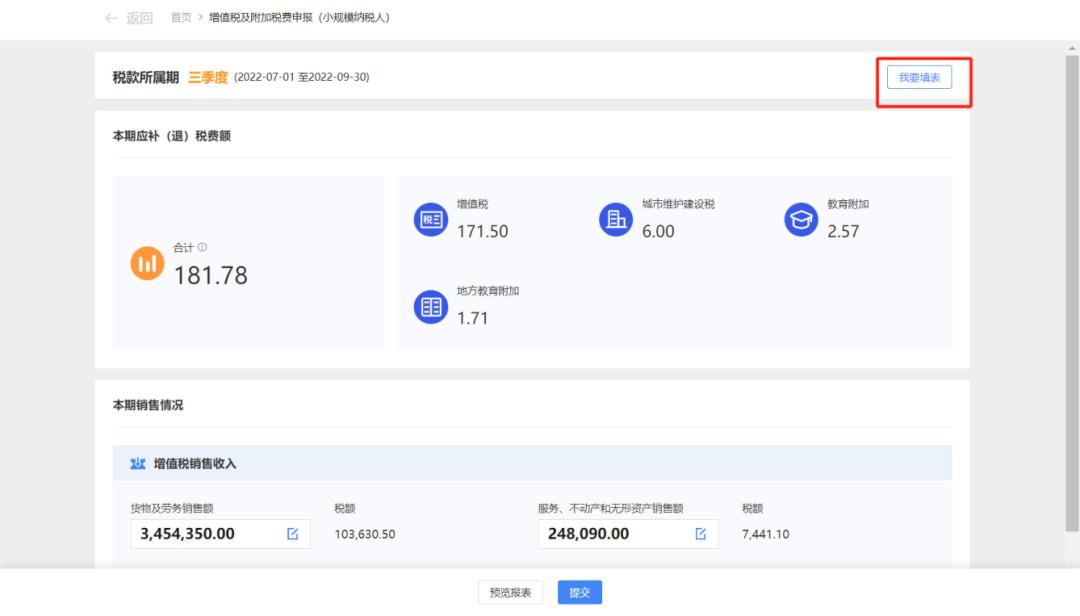
Task: Select the 增值税 tax icon
Action: (x=430, y=220)
